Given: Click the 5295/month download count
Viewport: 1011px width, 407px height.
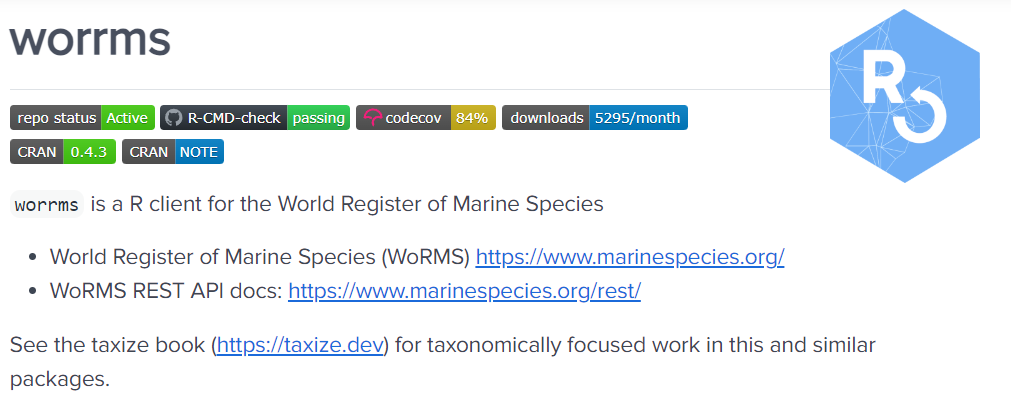Looking at the screenshot, I should point(637,118).
